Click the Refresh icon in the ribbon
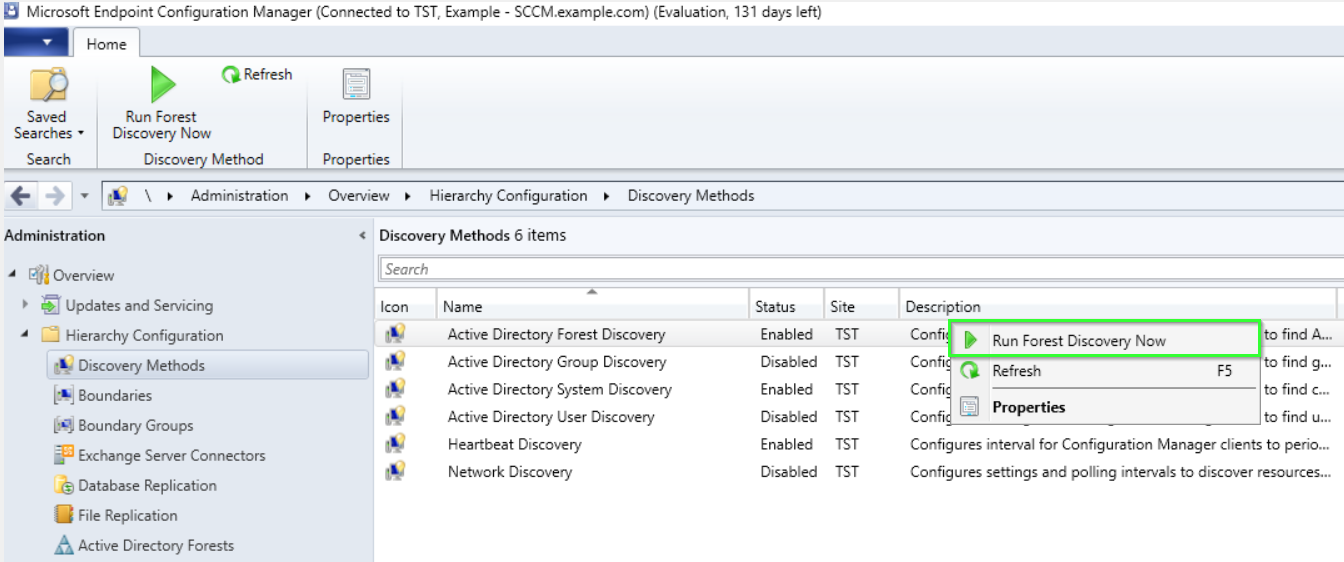The image size is (1344, 562). [x=231, y=75]
